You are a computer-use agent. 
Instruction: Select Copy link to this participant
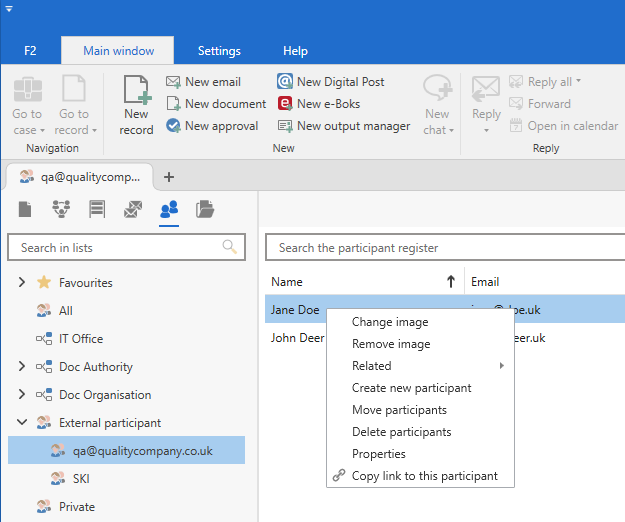[x=424, y=476]
